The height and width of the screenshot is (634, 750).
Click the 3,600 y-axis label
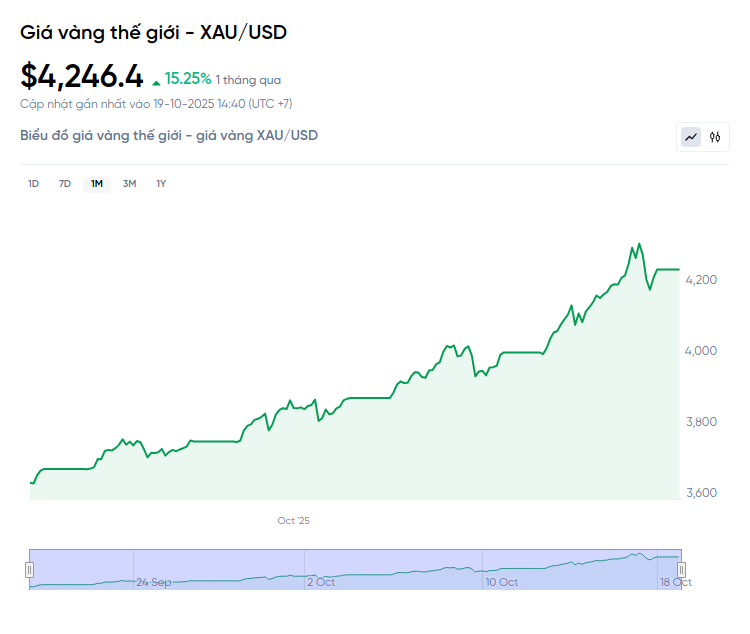tap(700, 493)
